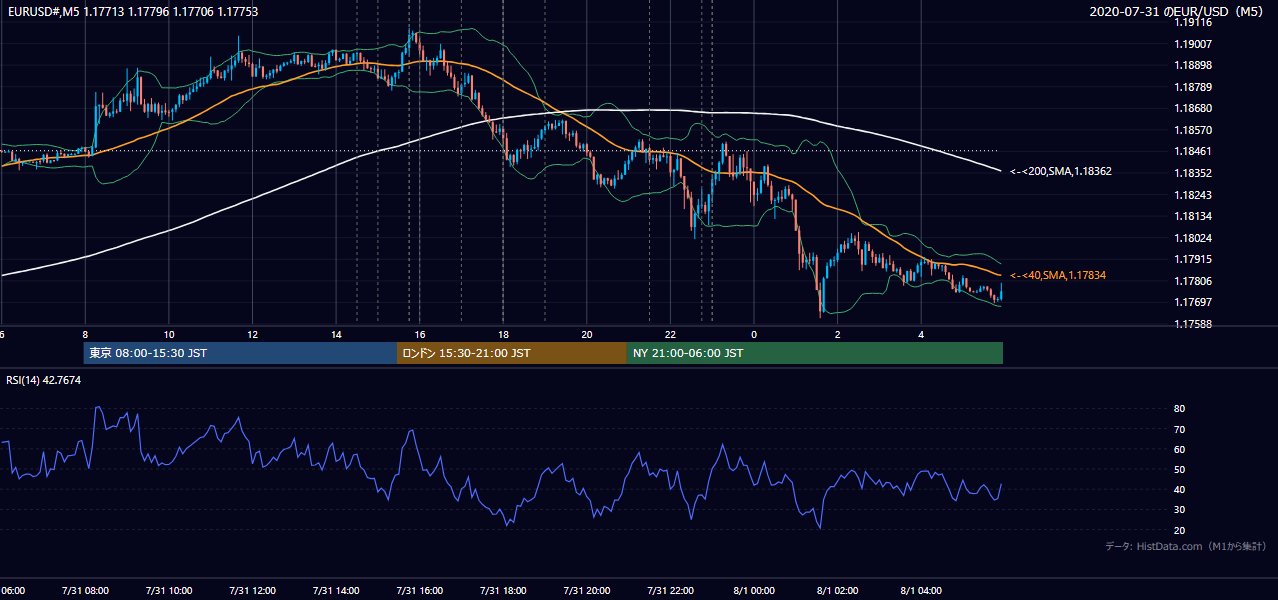Click the 7/31 16:00 date label

[x=420, y=590]
